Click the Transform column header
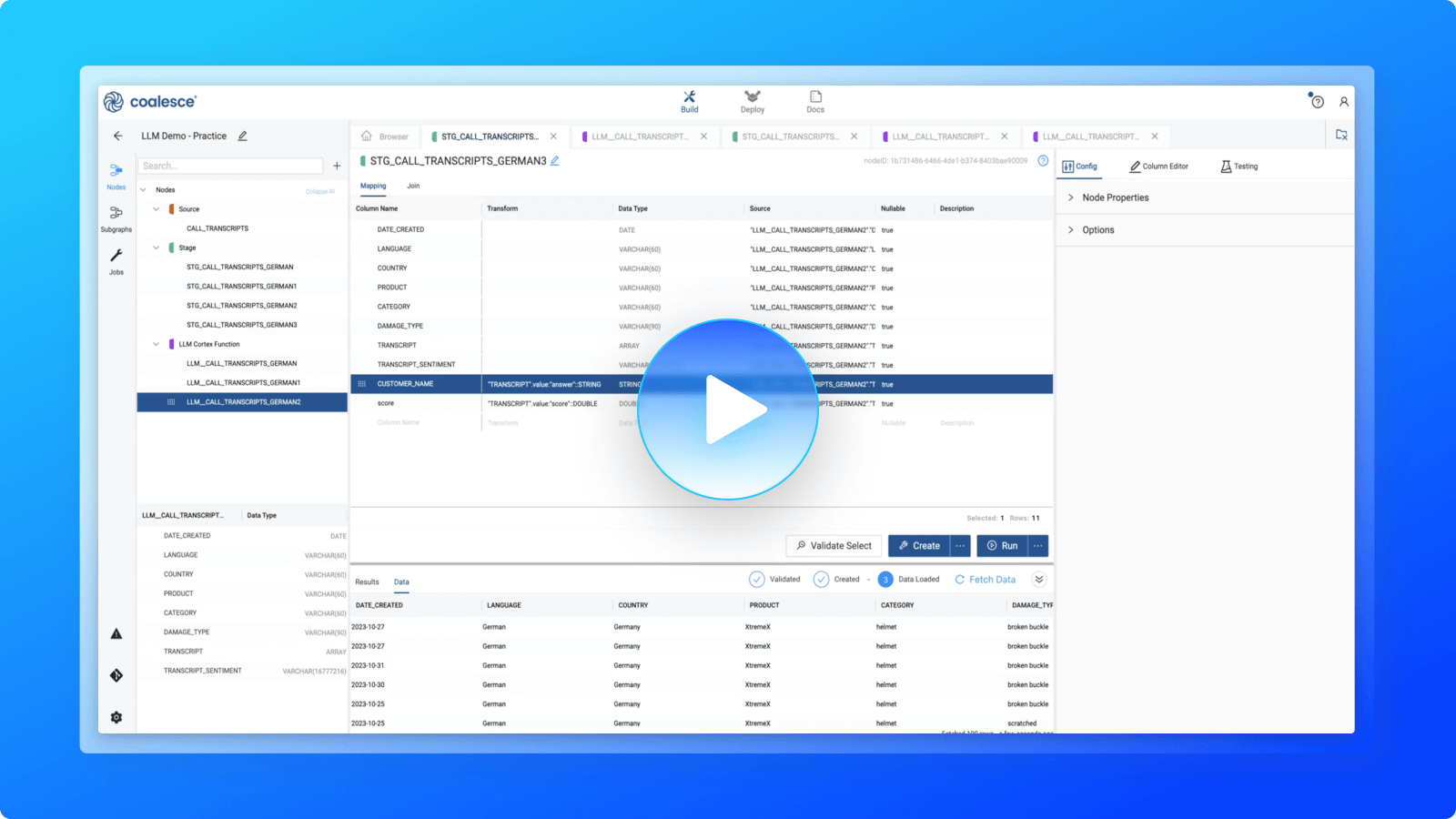This screenshot has width=1456, height=819. point(502,208)
